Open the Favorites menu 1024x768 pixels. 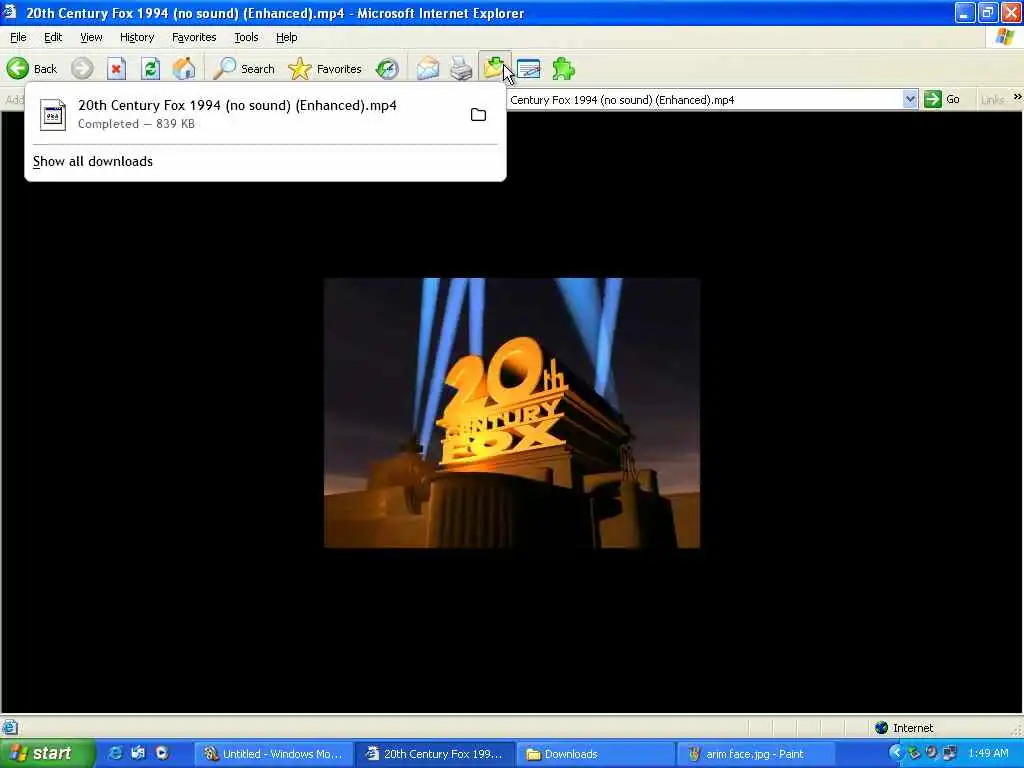[194, 37]
